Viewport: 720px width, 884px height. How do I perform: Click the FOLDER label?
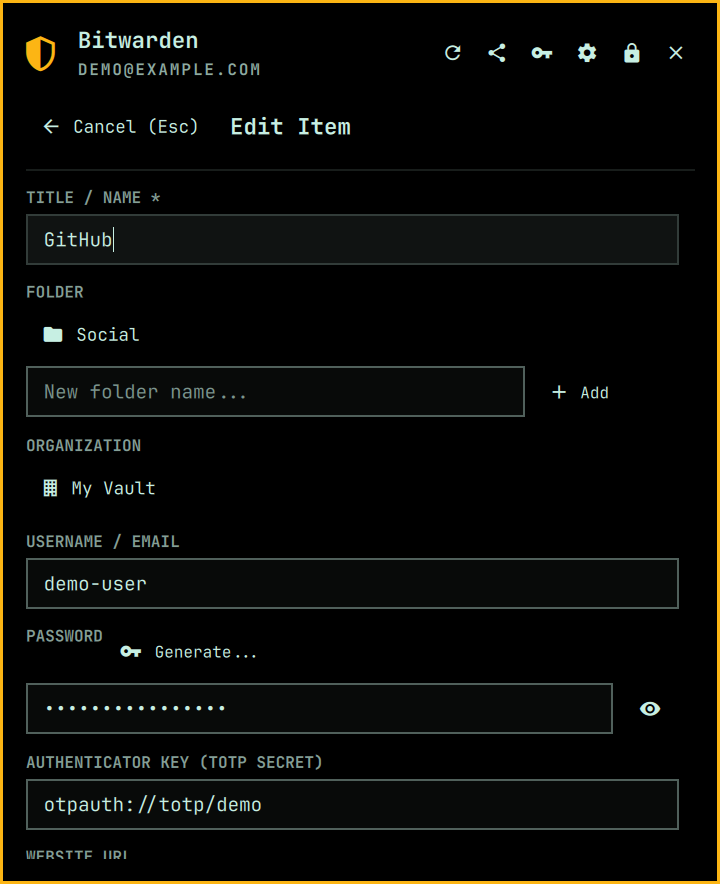click(55, 293)
